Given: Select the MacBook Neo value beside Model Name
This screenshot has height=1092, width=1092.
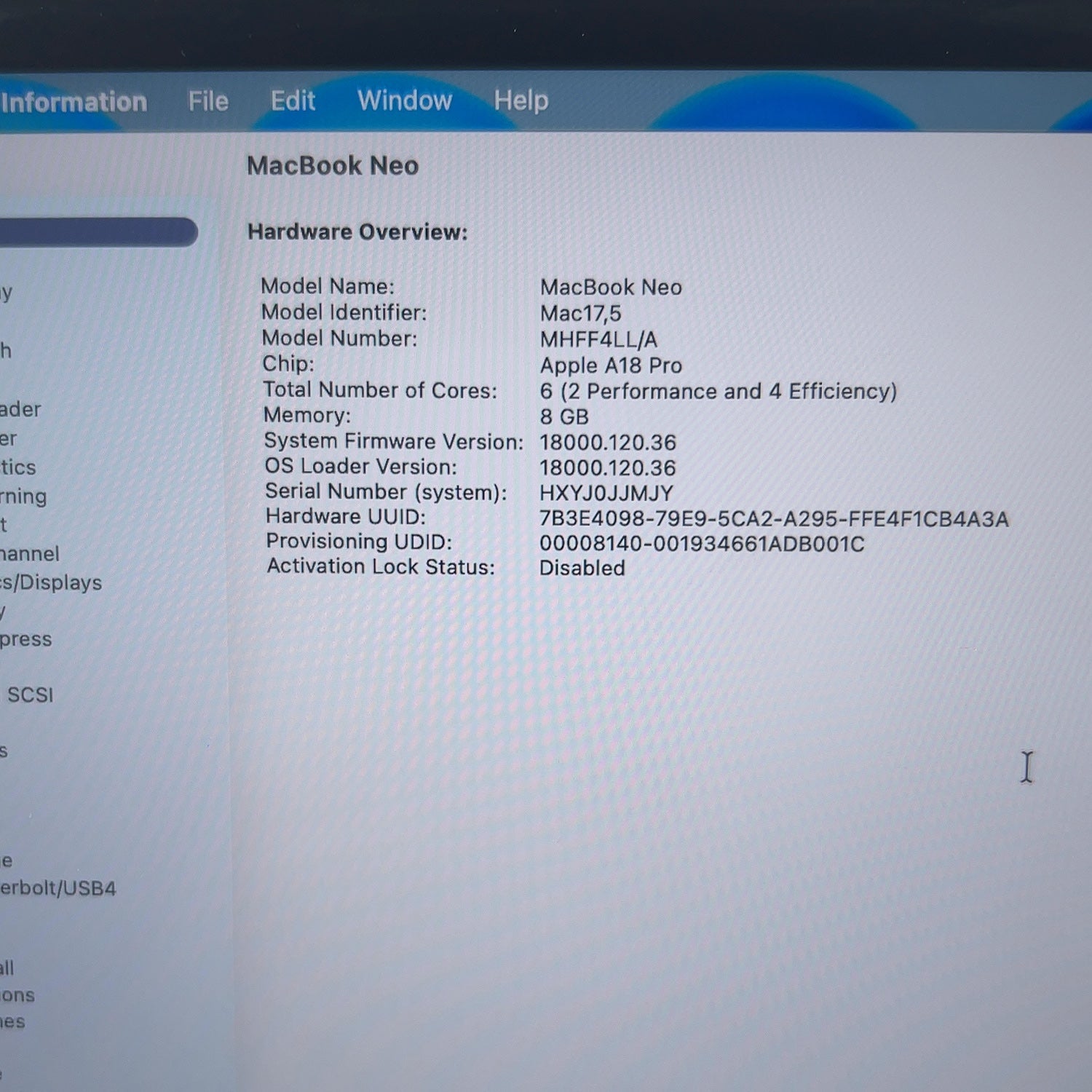Looking at the screenshot, I should pos(611,288).
